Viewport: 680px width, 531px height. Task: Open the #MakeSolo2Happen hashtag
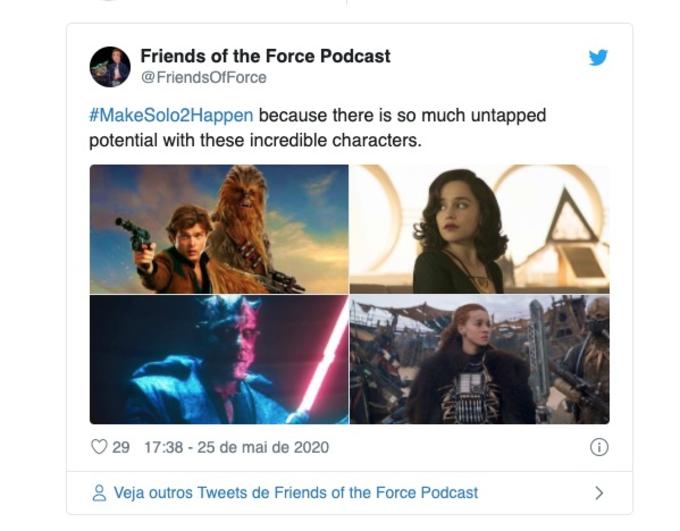(x=171, y=115)
